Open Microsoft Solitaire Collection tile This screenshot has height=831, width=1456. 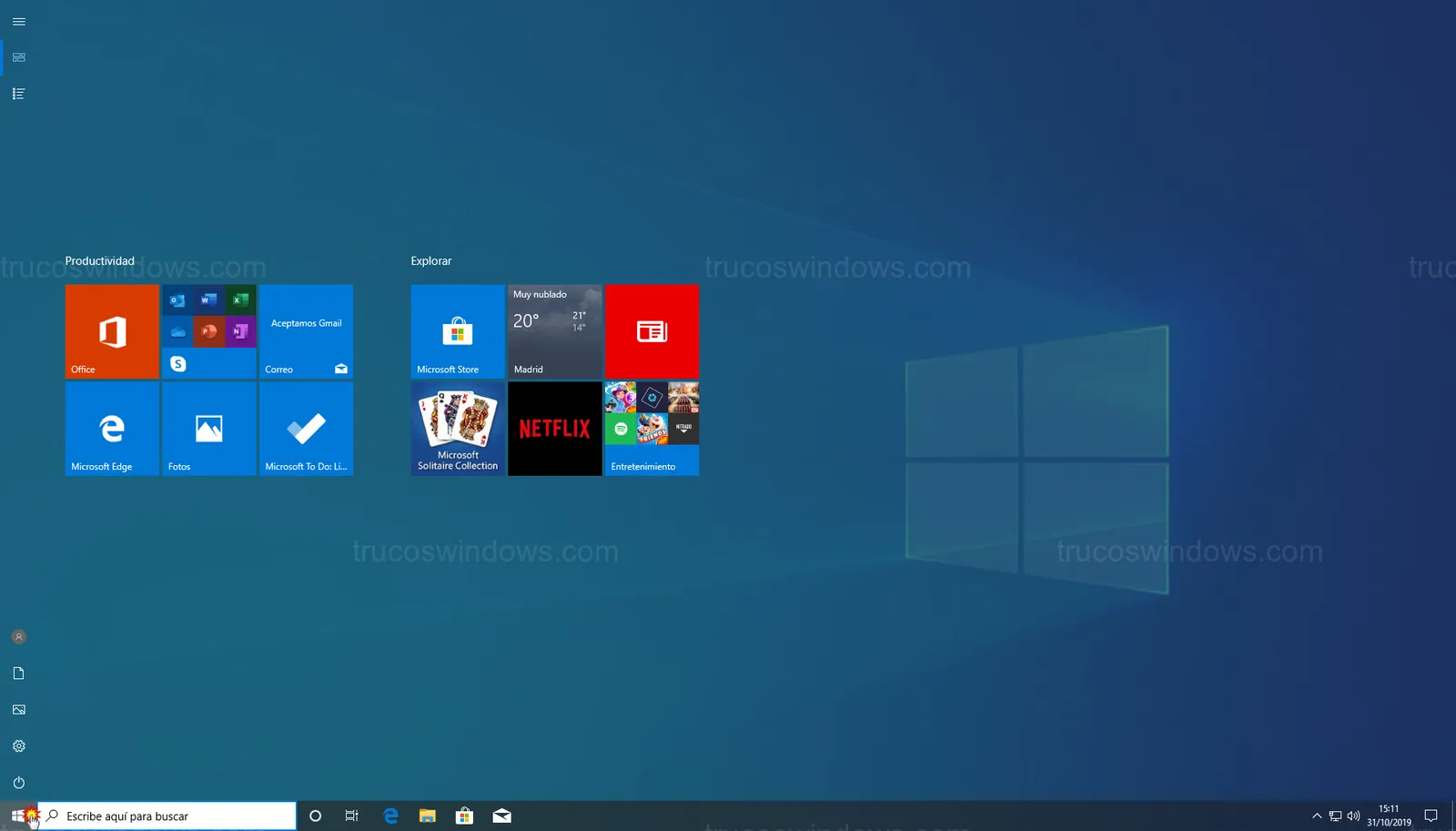(458, 429)
